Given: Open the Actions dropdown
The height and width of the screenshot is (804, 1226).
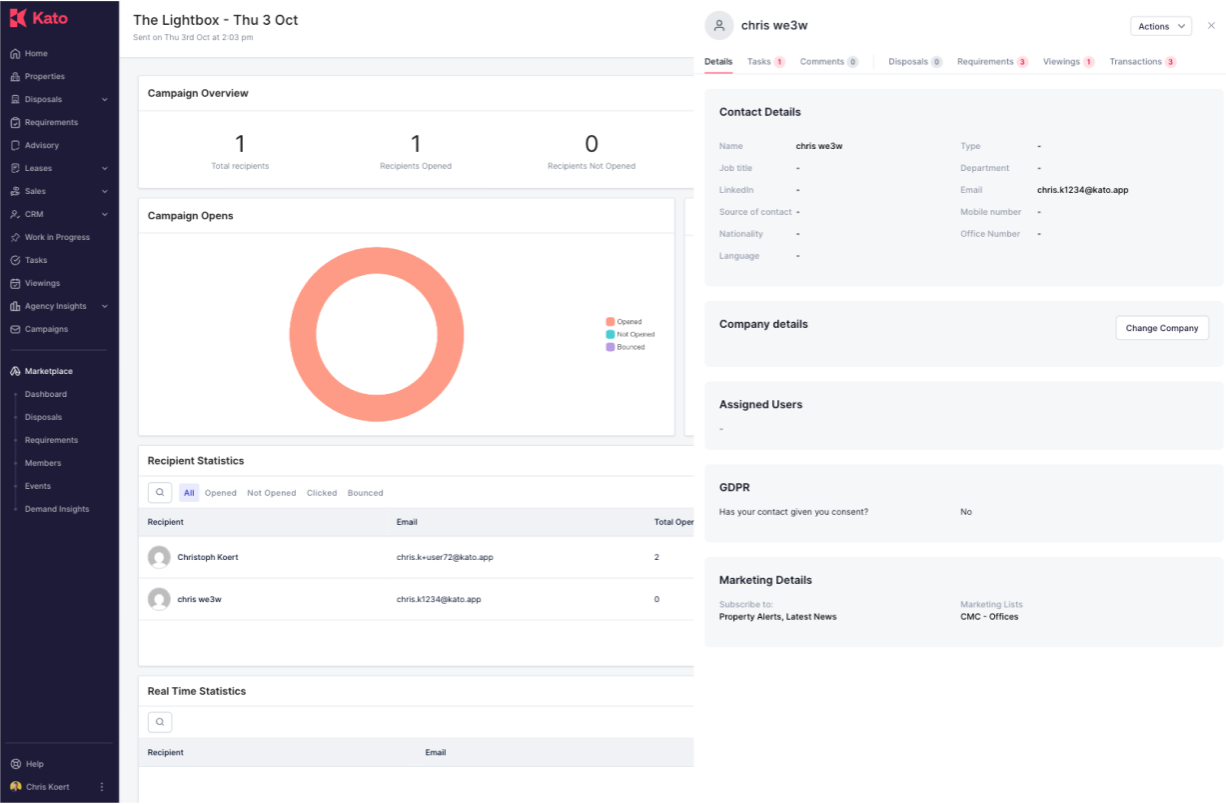Looking at the screenshot, I should (x=1161, y=27).
